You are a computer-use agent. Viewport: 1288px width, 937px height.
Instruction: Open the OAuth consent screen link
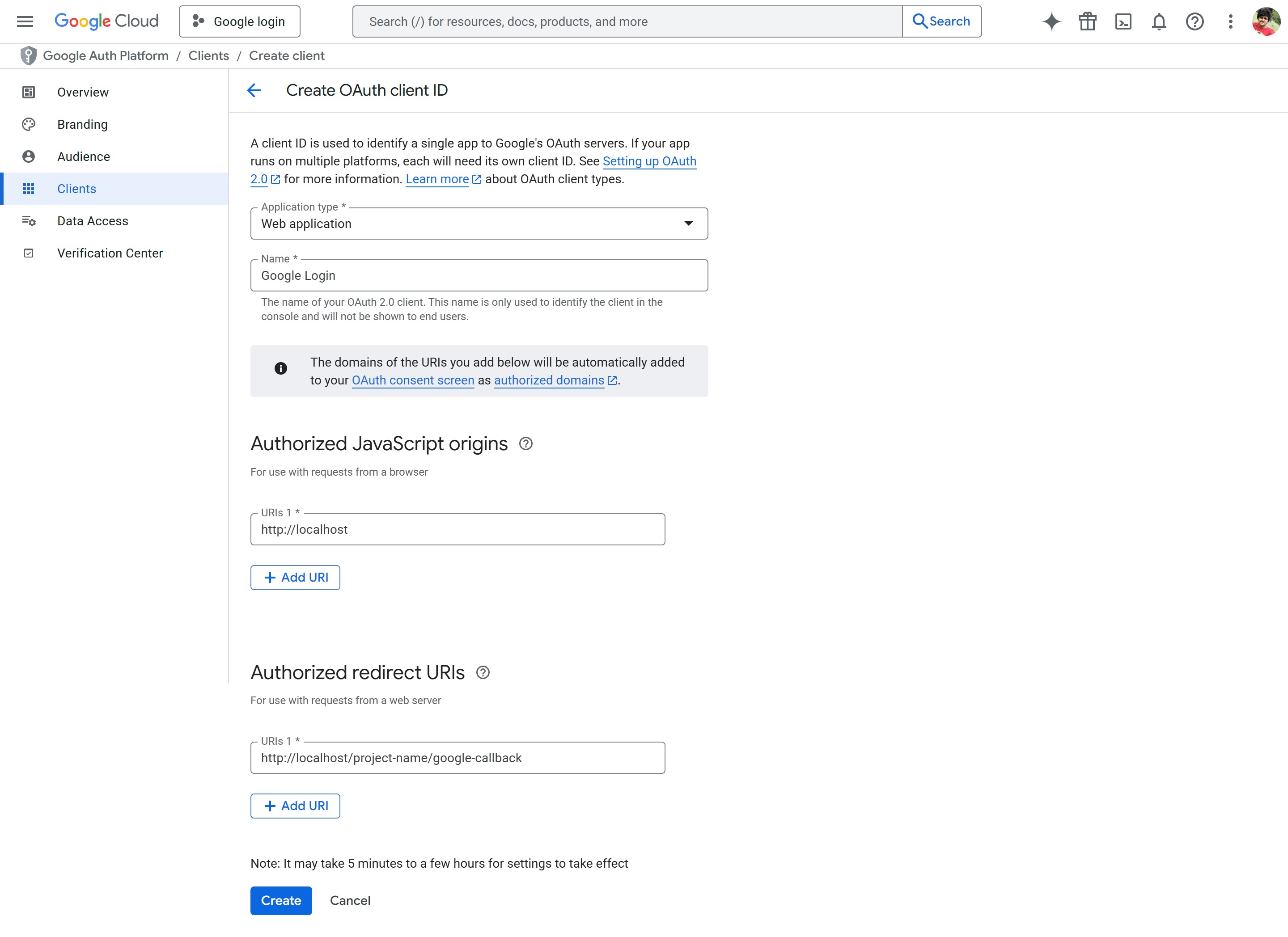pos(413,380)
